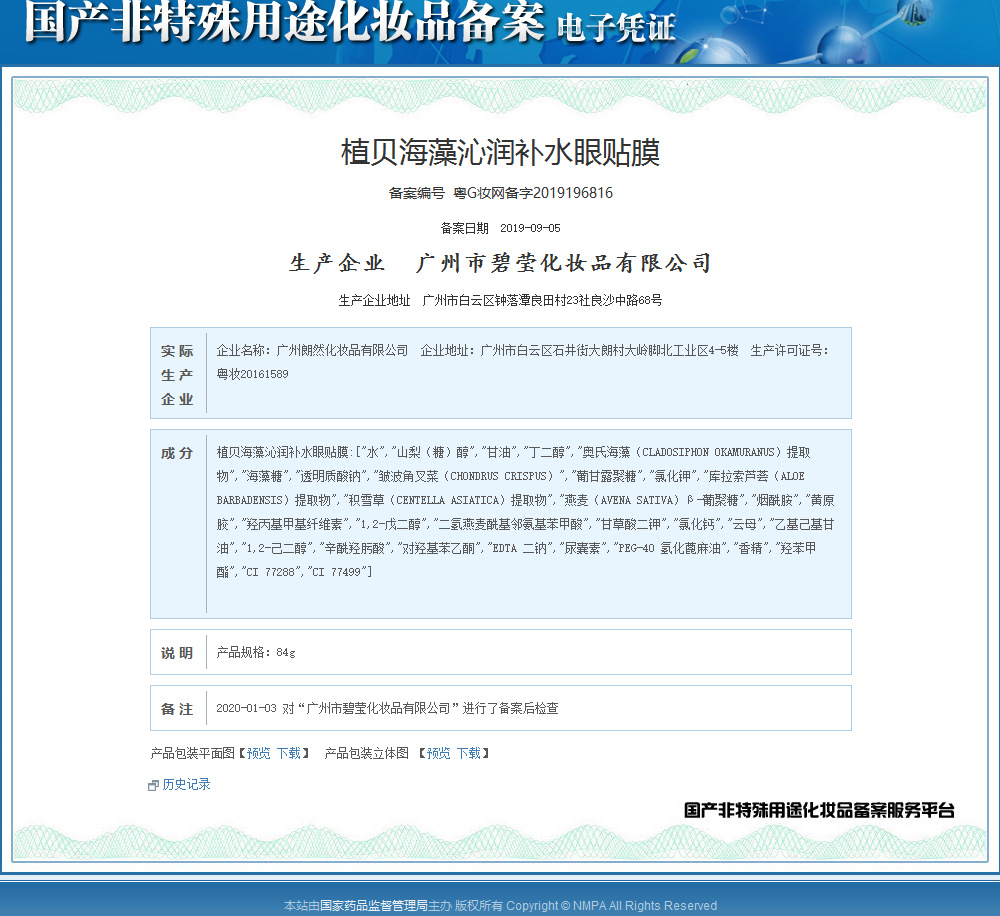
Task: Click the 备注 section label
Action: (x=177, y=709)
